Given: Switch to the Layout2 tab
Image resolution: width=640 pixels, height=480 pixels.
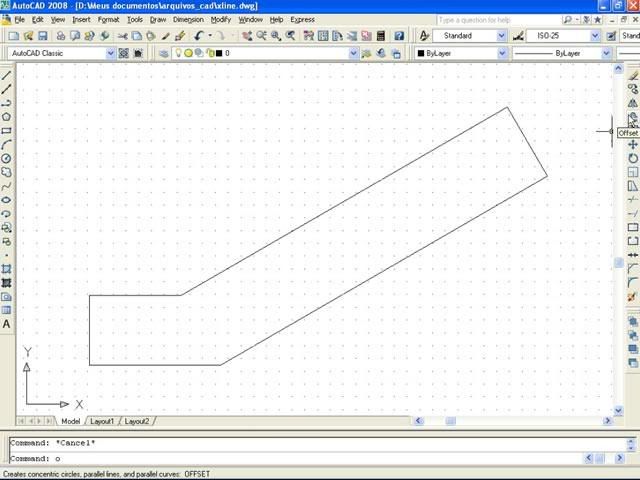Looking at the screenshot, I should tap(137, 421).
